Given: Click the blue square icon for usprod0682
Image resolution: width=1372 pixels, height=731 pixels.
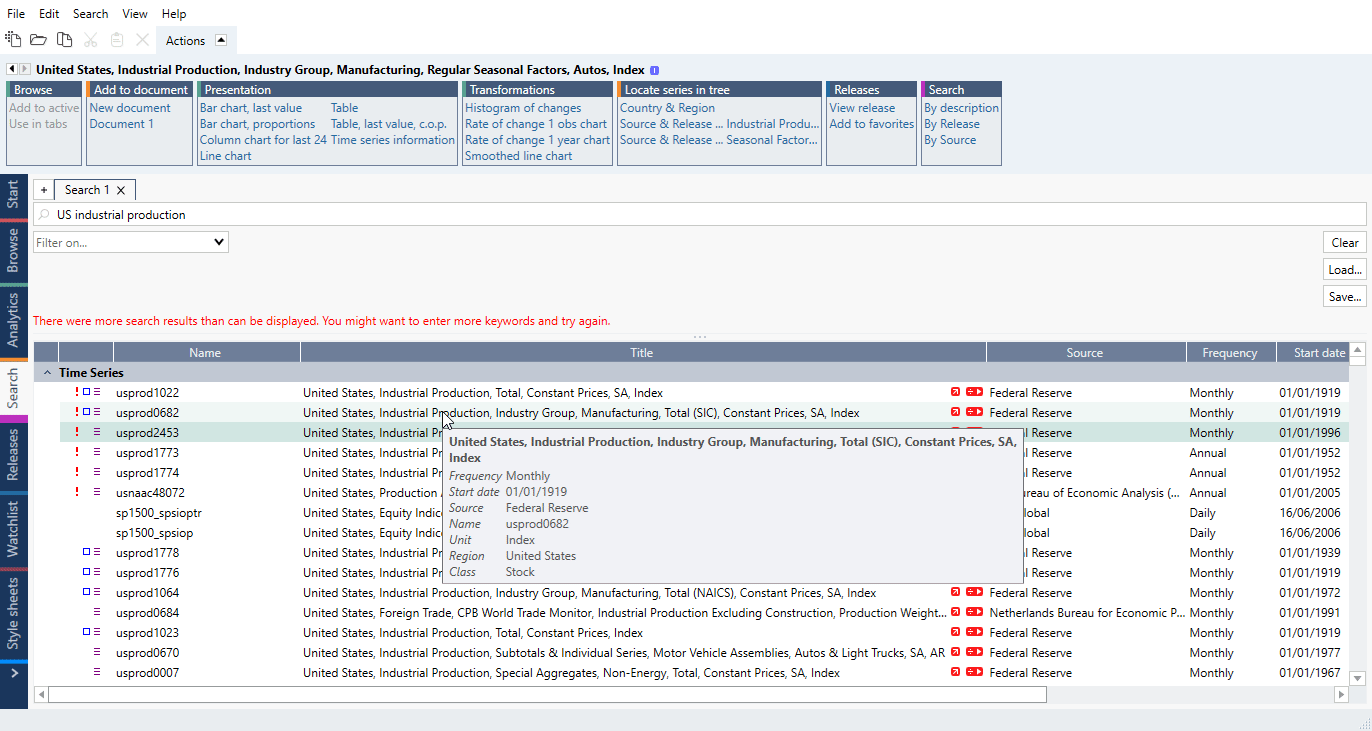Looking at the screenshot, I should 86,412.
